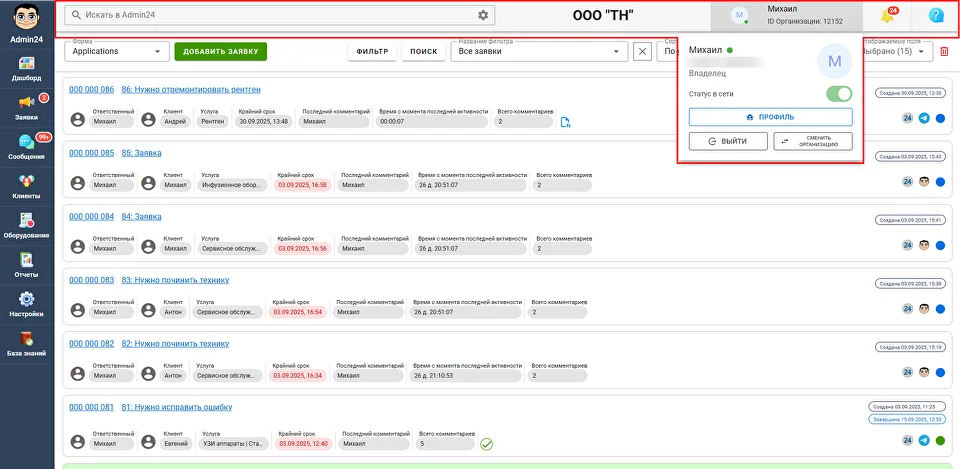
Task: Open application number link 000 000 085
Action: pyautogui.click(x=91, y=153)
